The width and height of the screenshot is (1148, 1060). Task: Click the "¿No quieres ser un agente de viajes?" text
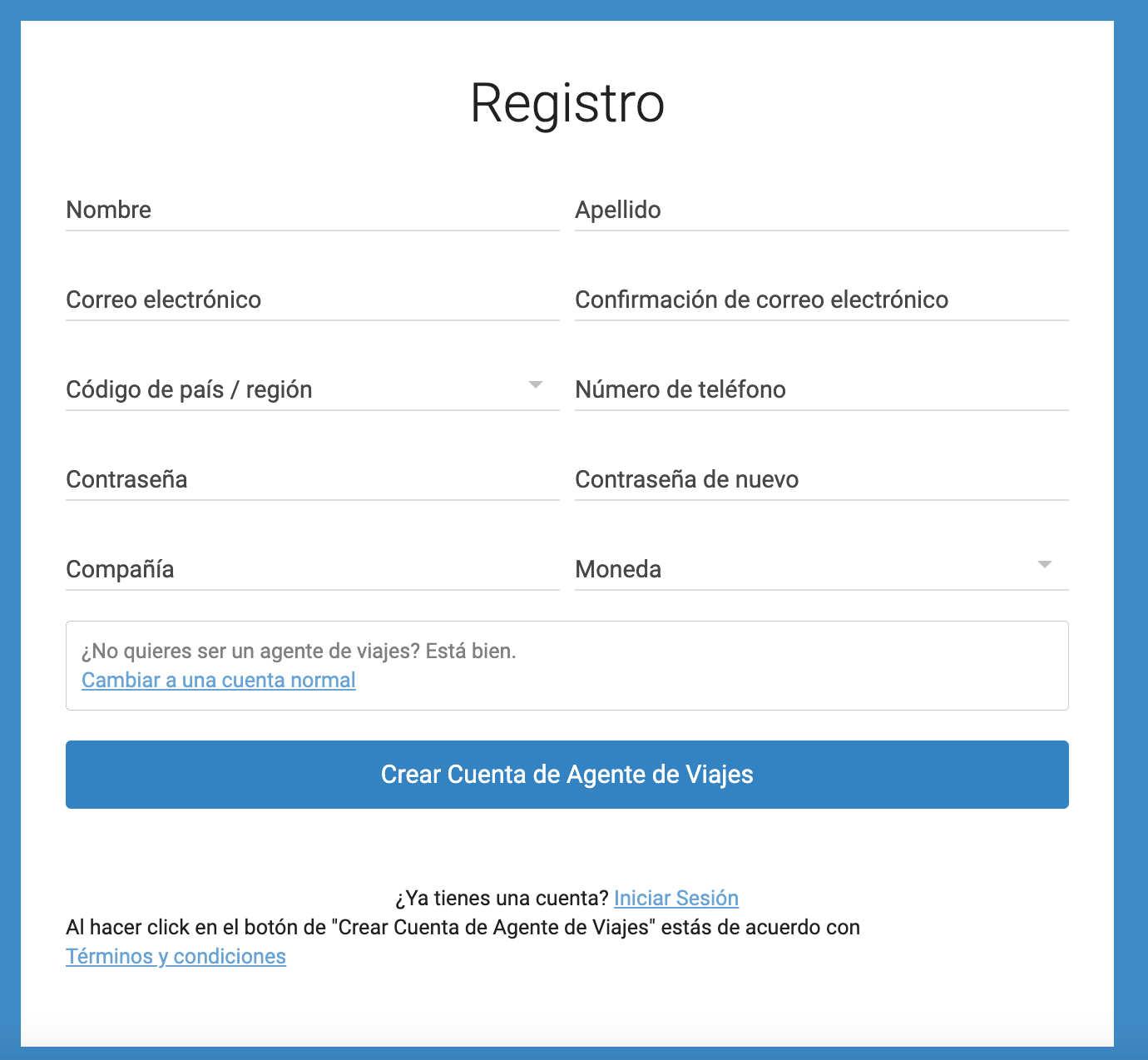[250, 651]
